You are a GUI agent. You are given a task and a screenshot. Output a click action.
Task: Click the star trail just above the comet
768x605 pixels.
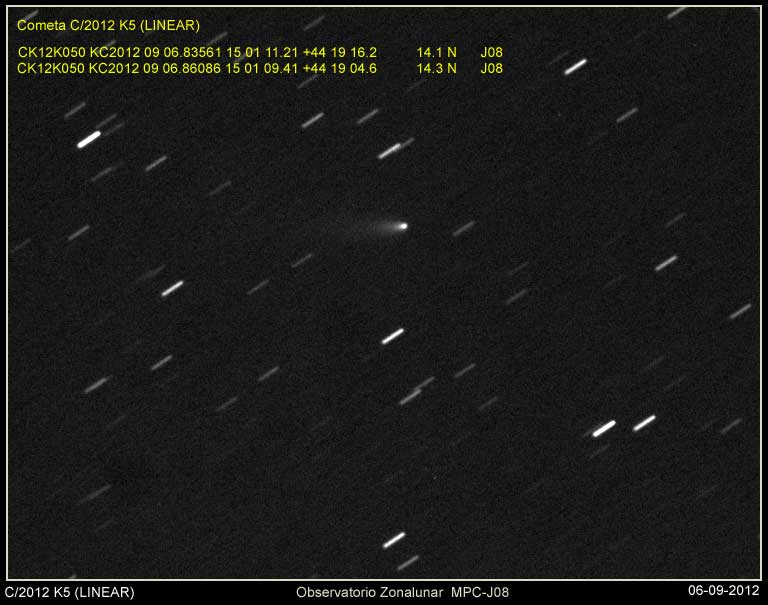[x=390, y=151]
